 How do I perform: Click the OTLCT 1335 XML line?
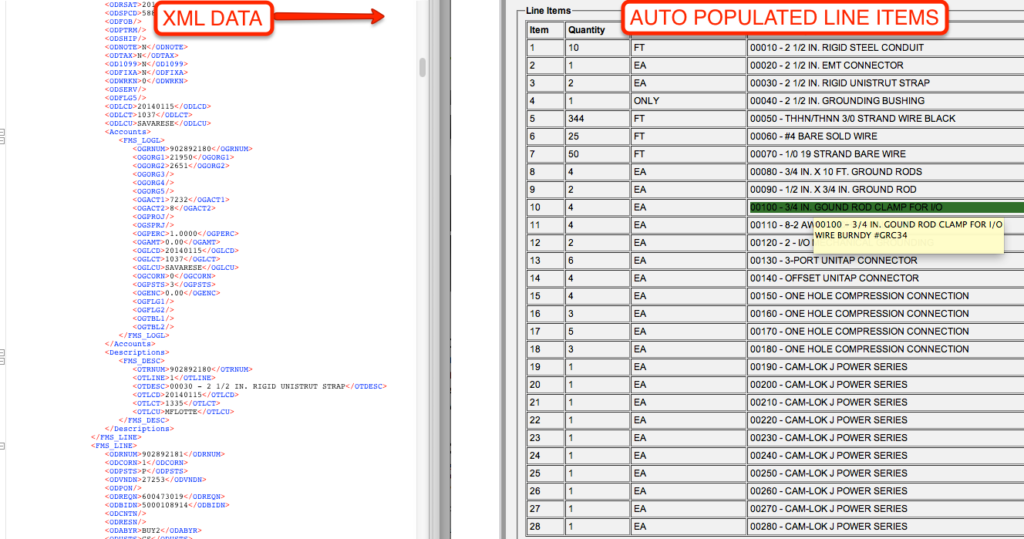[178, 404]
